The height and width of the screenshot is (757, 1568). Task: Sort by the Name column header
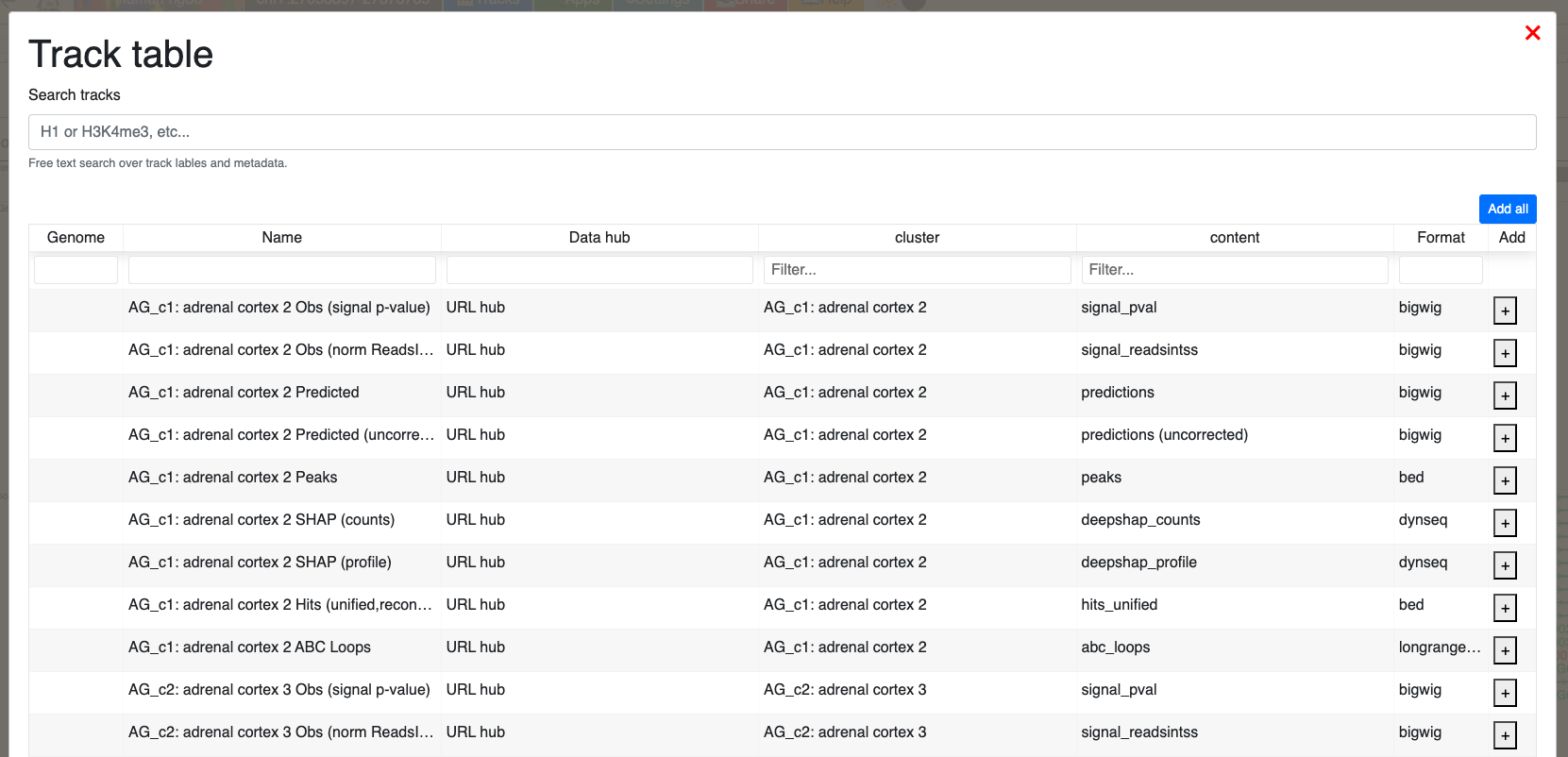pyautogui.click(x=281, y=238)
